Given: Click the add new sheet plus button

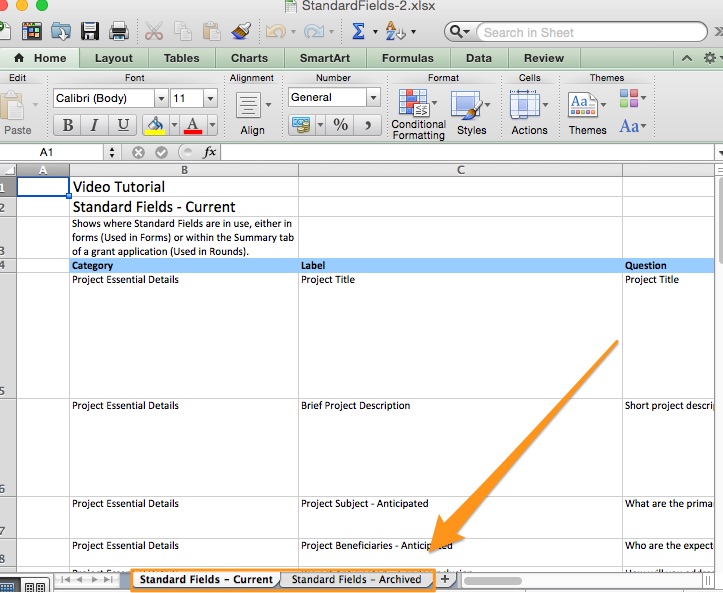Looking at the screenshot, I should 445,579.
